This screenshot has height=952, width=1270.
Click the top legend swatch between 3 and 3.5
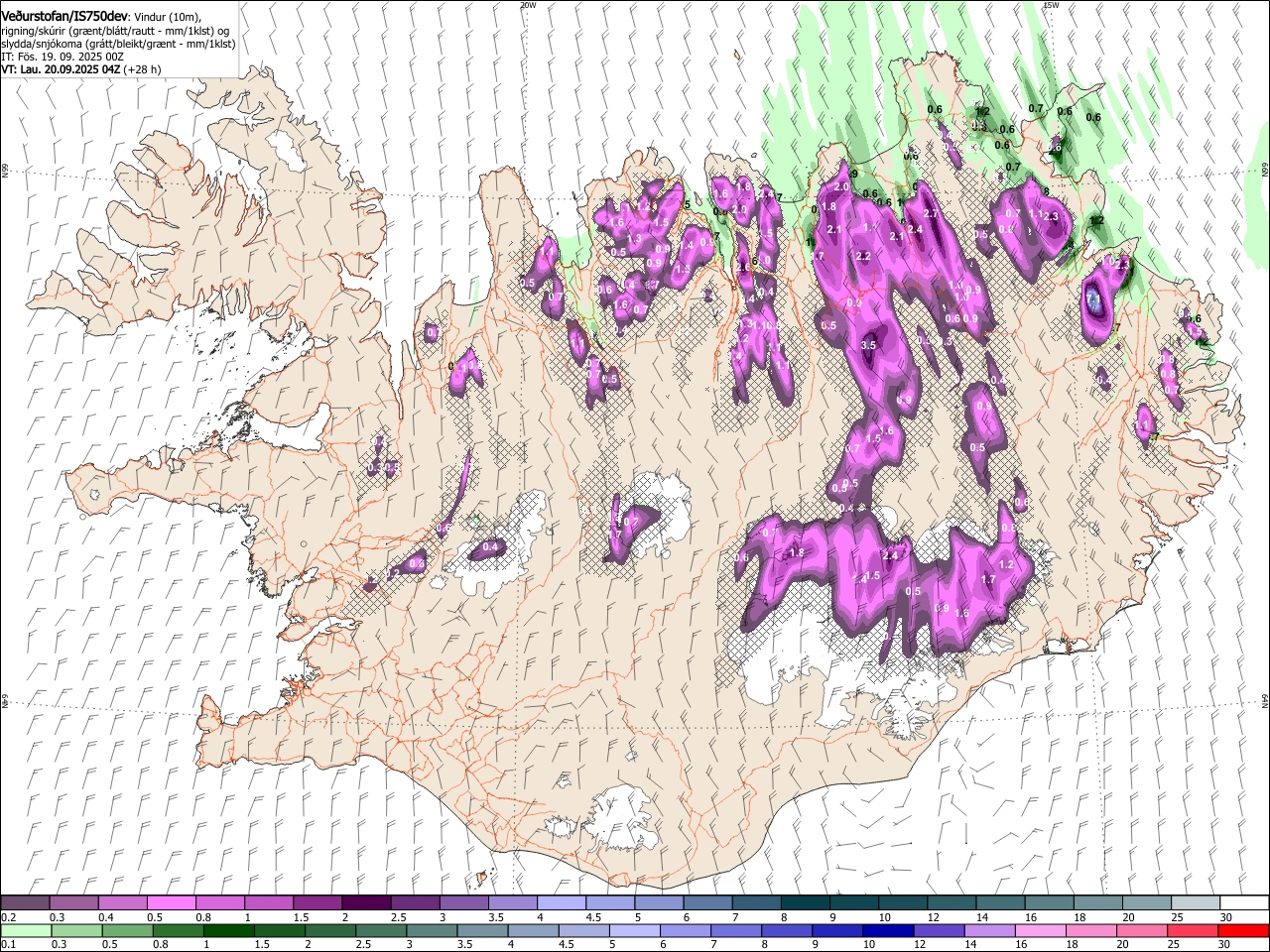pos(464,903)
